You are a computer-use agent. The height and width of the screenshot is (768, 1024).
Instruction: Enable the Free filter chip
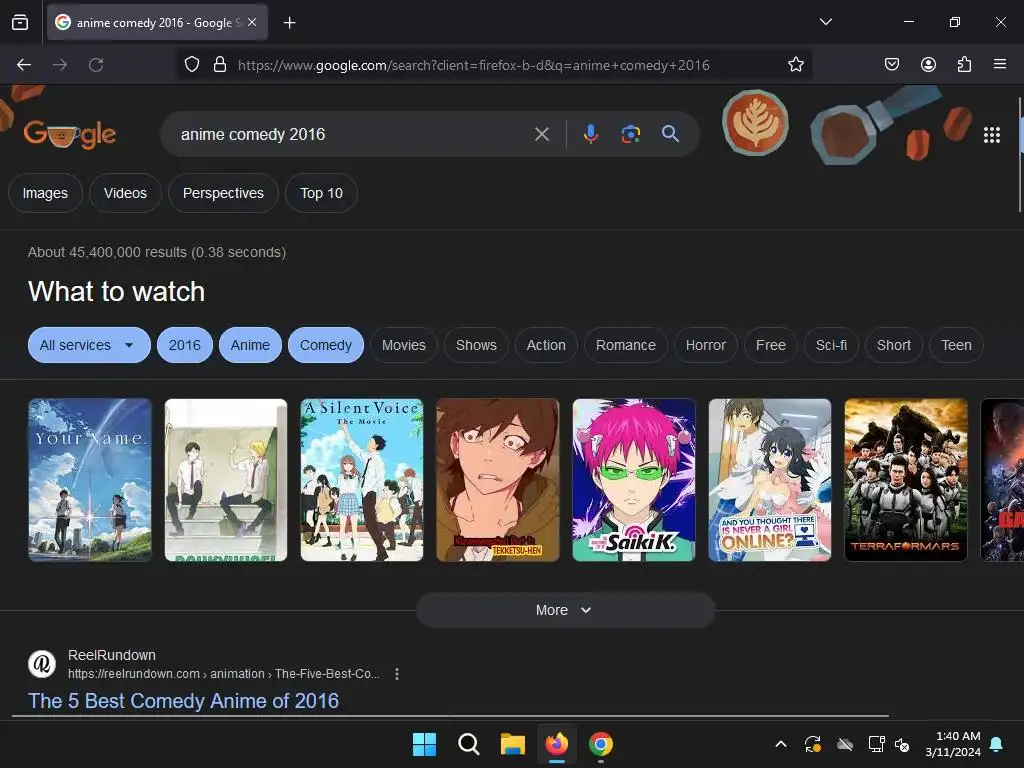[771, 345]
